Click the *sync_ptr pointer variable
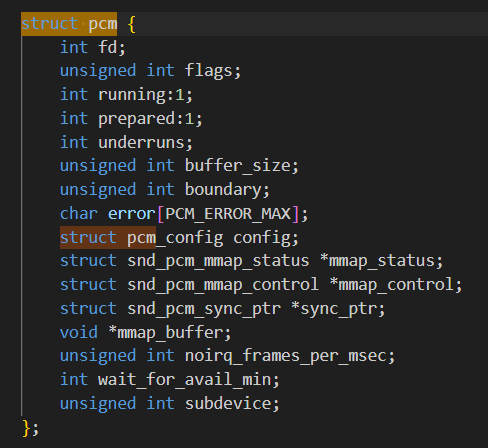The height and width of the screenshot is (448, 488). 334,309
